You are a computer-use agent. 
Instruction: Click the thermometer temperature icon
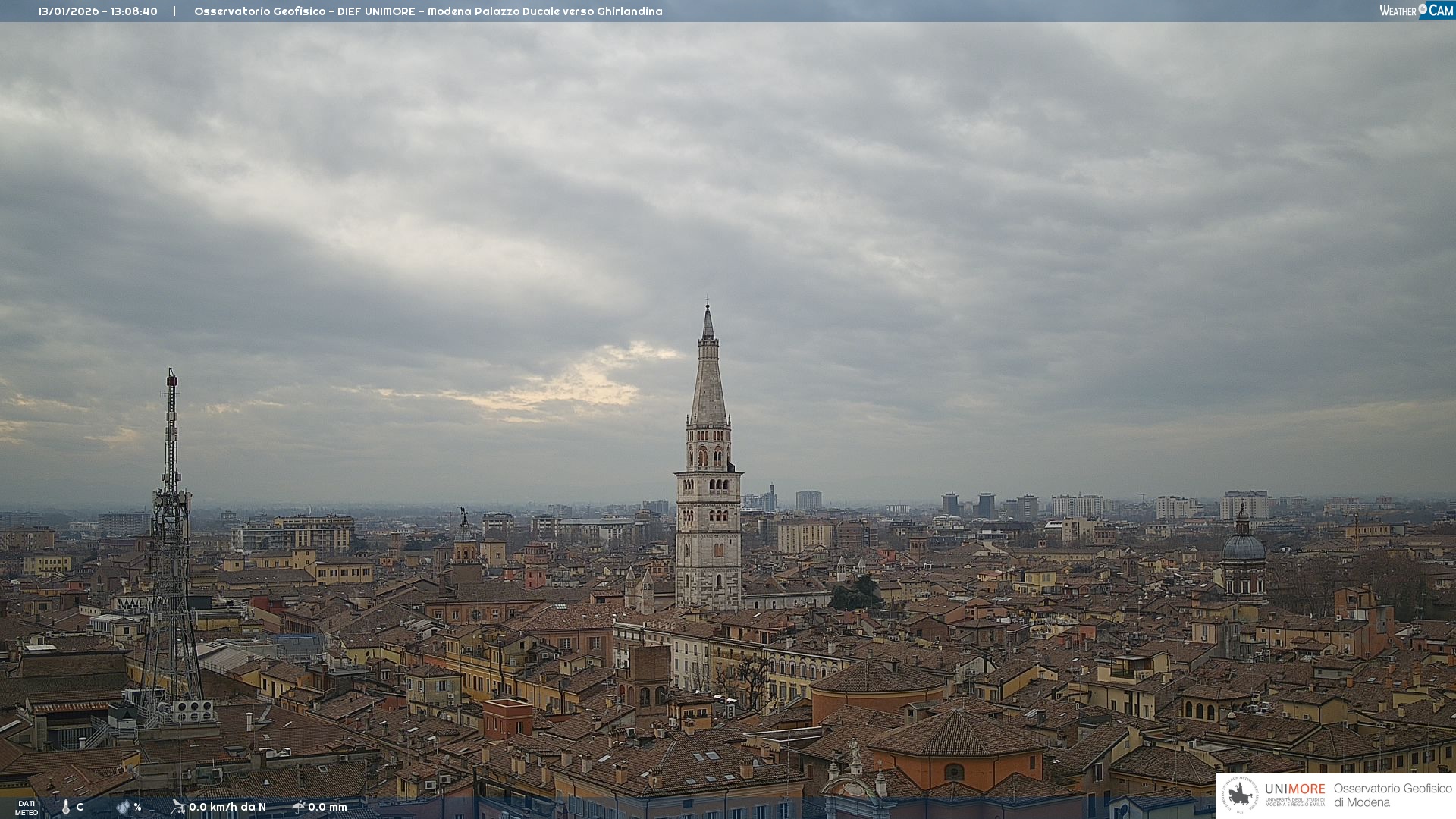pyautogui.click(x=66, y=808)
